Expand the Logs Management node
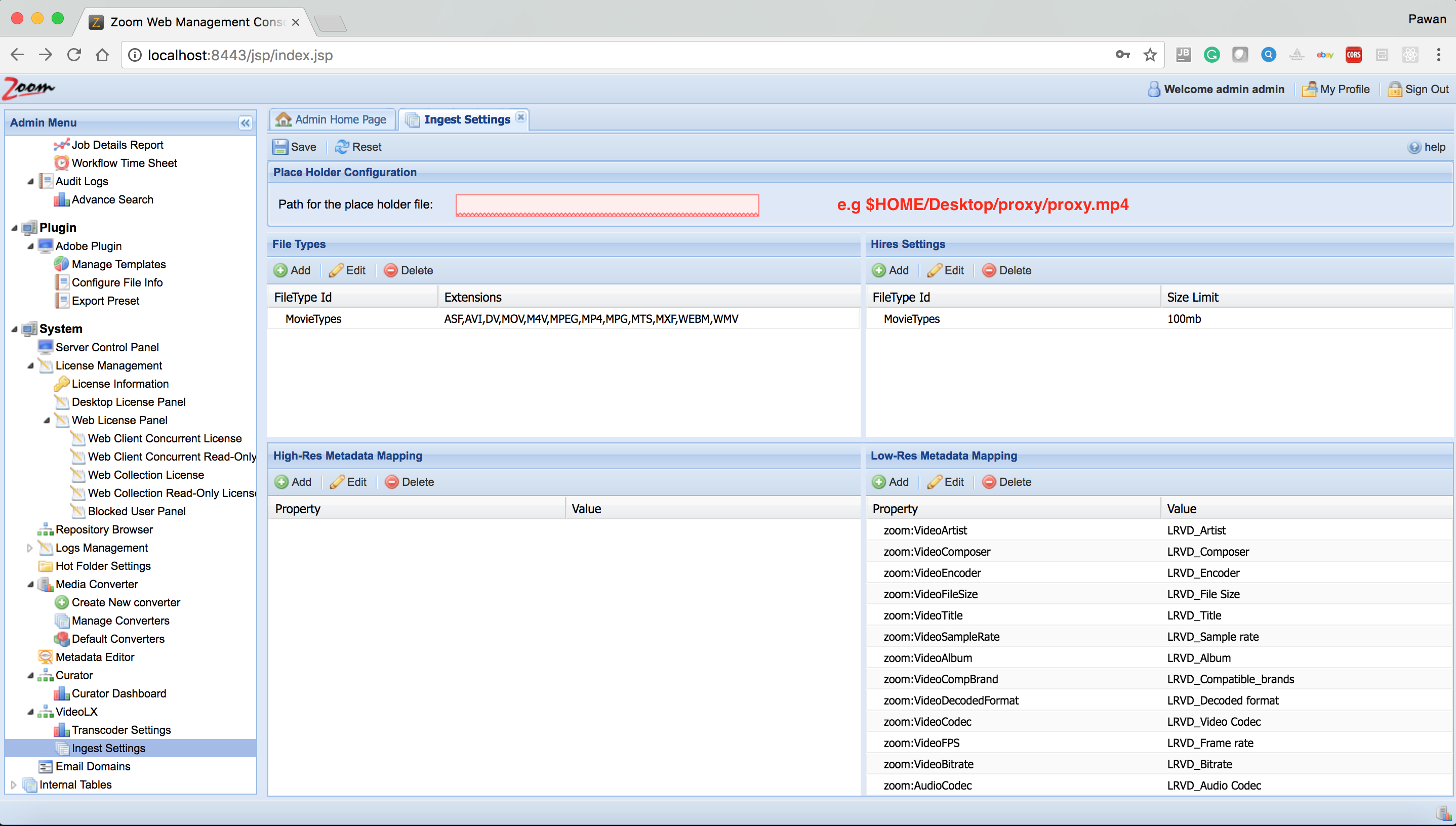The image size is (1456, 826). (29, 548)
